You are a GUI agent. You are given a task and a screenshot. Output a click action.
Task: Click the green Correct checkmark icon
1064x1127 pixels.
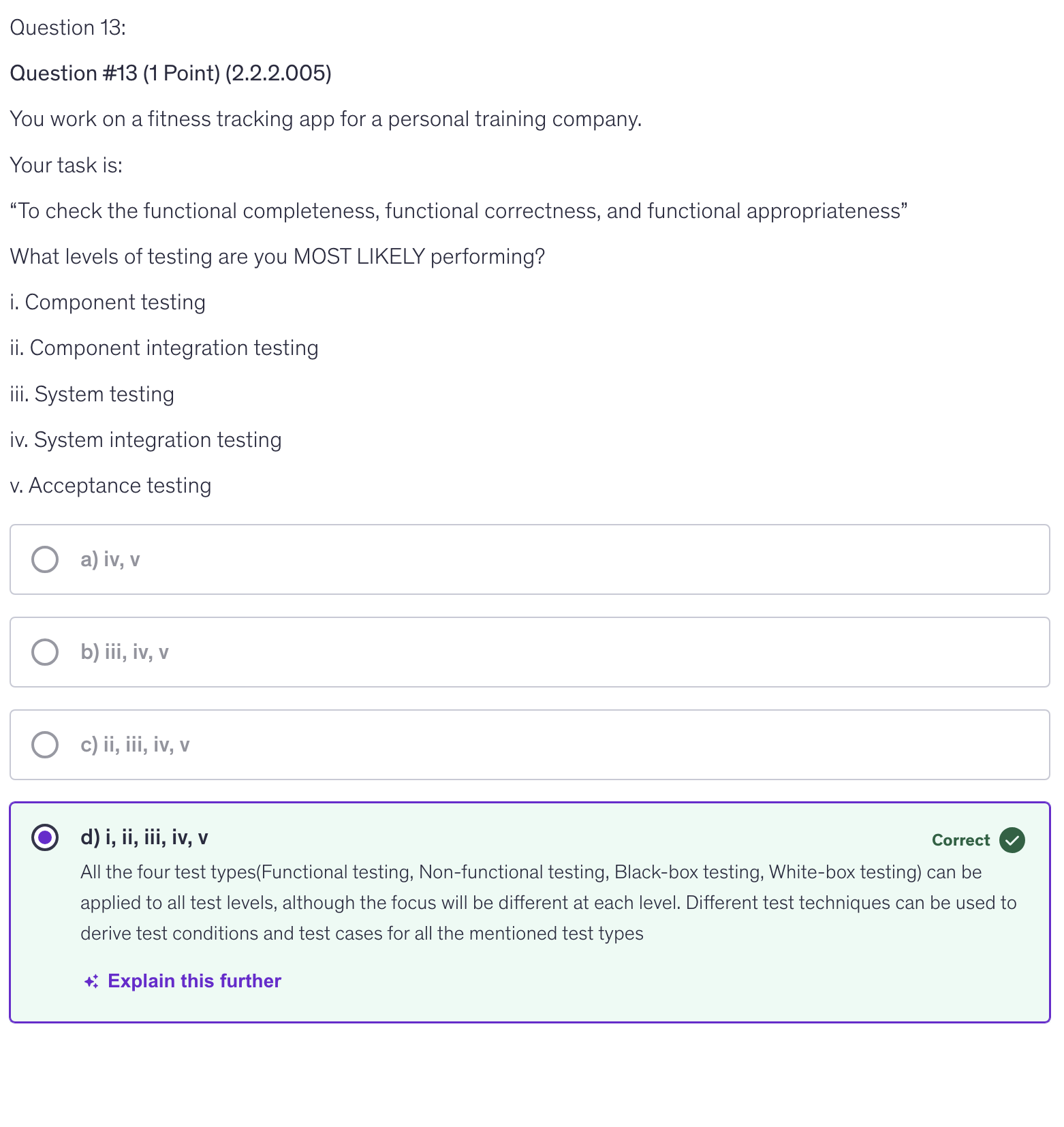point(1012,840)
